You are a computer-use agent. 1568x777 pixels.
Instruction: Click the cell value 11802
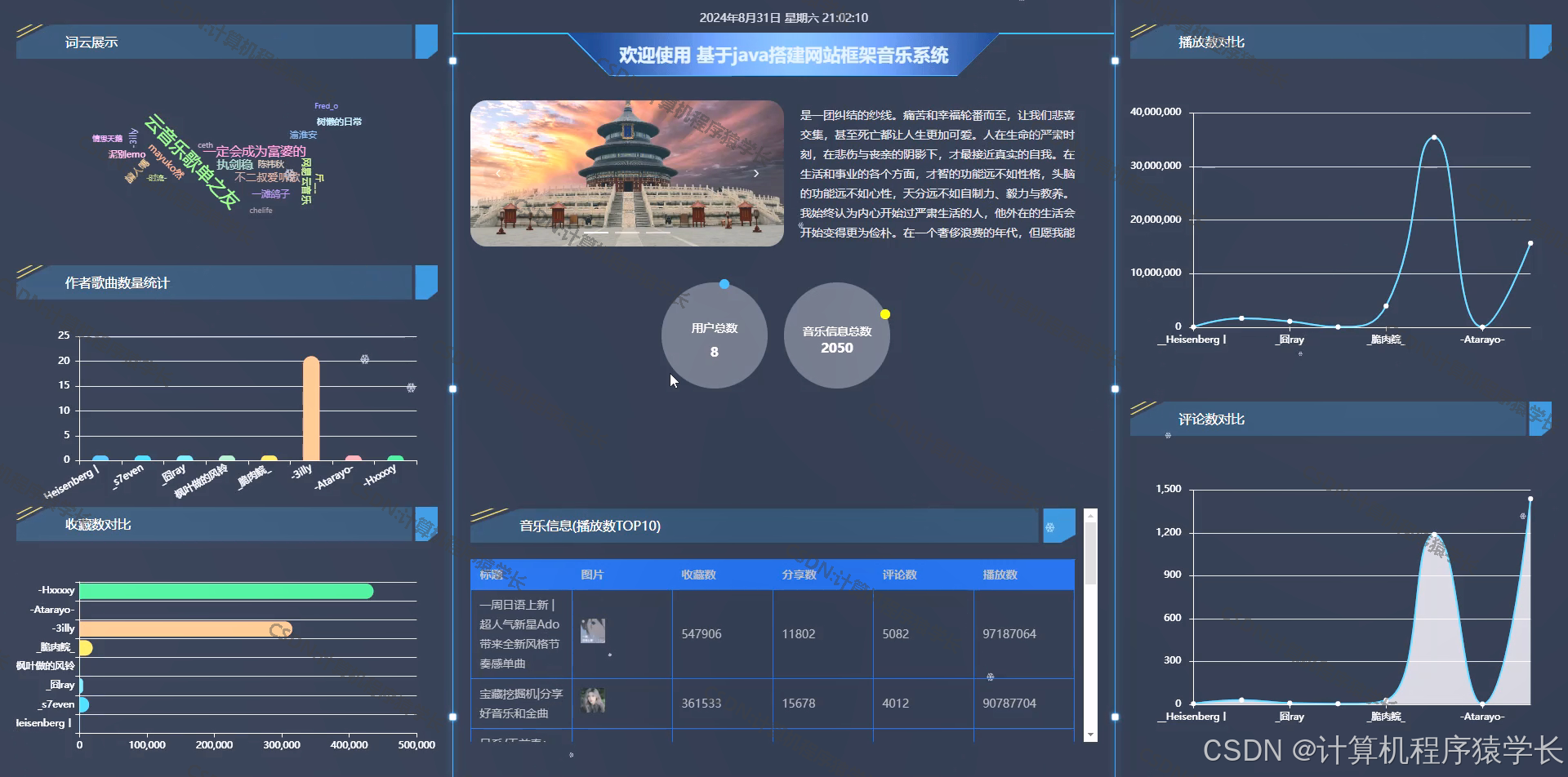coord(799,634)
